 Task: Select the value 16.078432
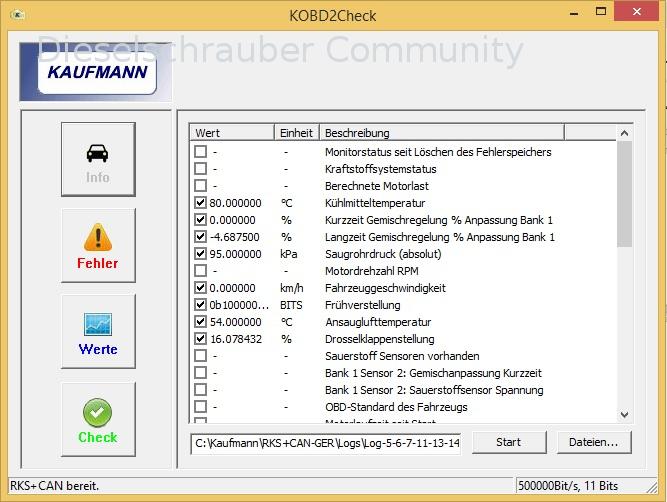(236, 339)
